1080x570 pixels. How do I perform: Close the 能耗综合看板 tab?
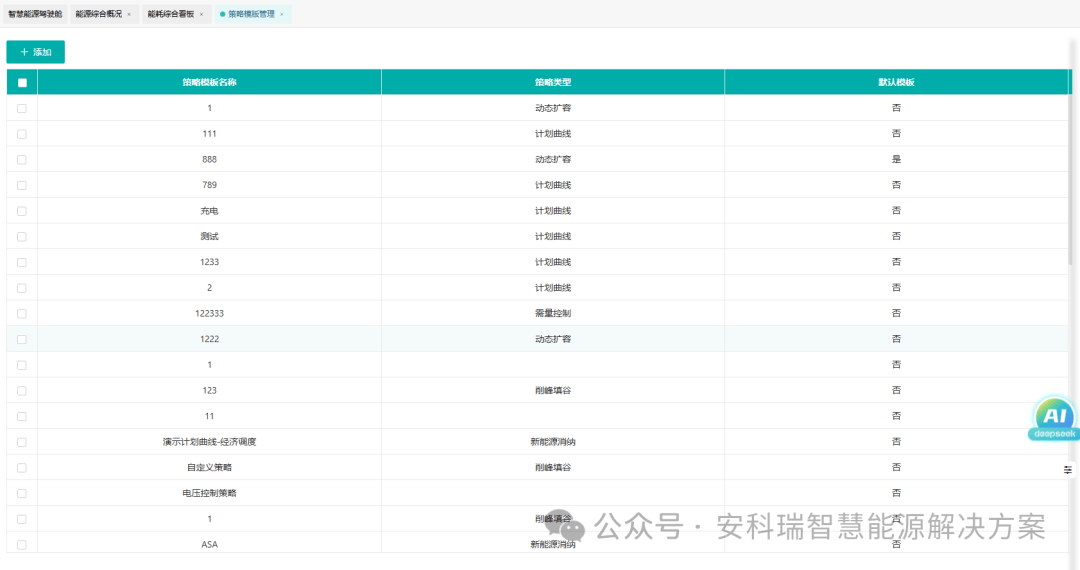(x=201, y=15)
